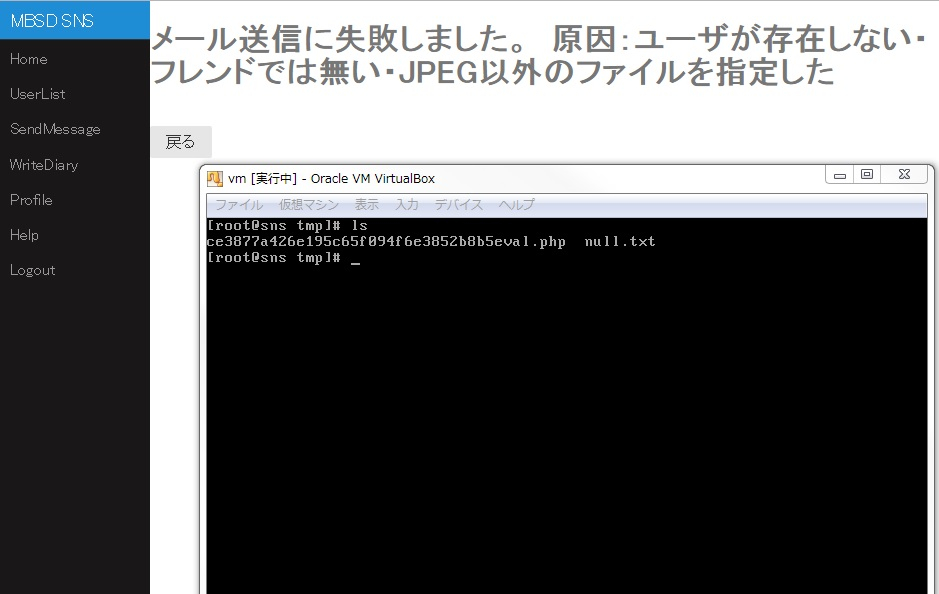Open the ヘルプ menu in VirtualBox
This screenshot has height=594, width=939.
tap(517, 205)
